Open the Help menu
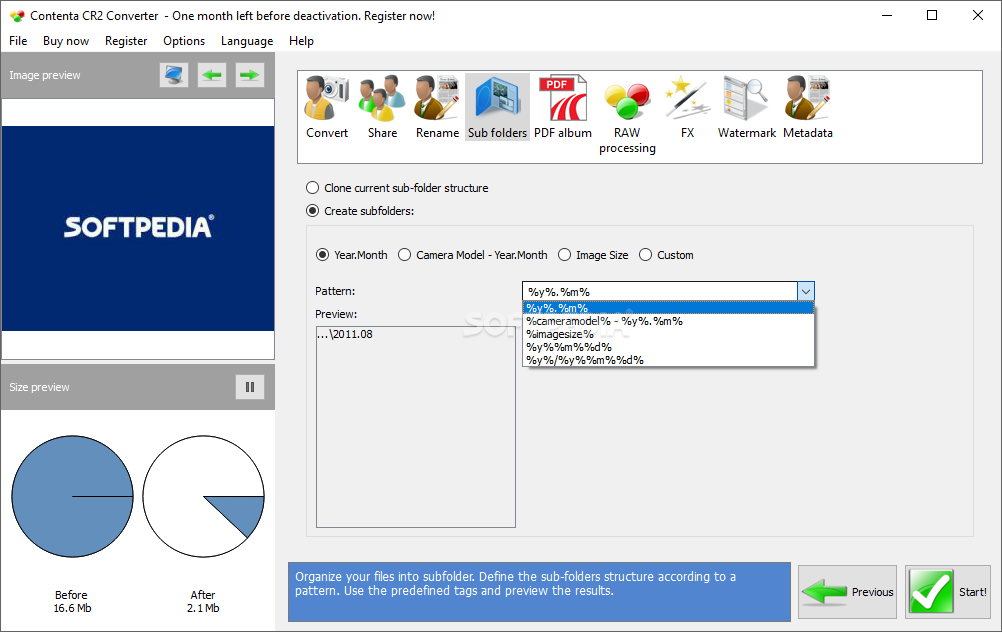 click(x=301, y=41)
